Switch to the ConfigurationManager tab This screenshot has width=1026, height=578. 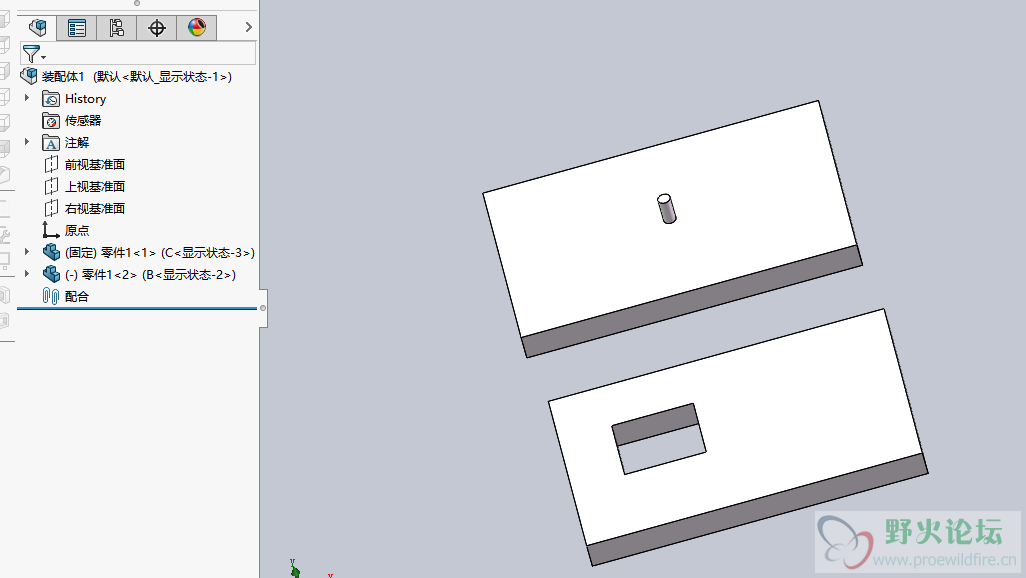click(116, 27)
